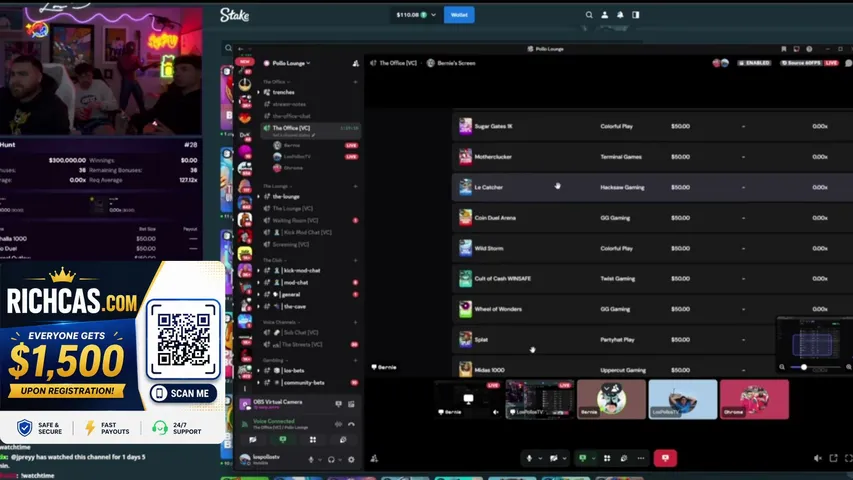This screenshot has width=853, height=480.
Task: Open general channel
Action: click(291, 294)
